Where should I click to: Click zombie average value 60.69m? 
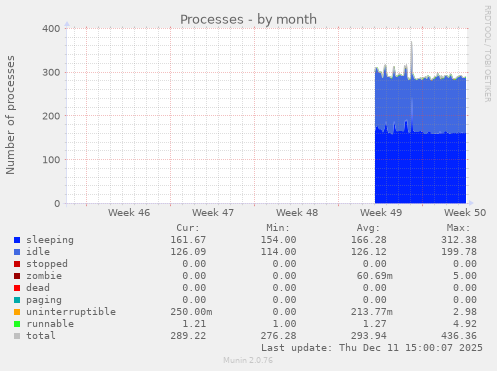[x=375, y=276]
